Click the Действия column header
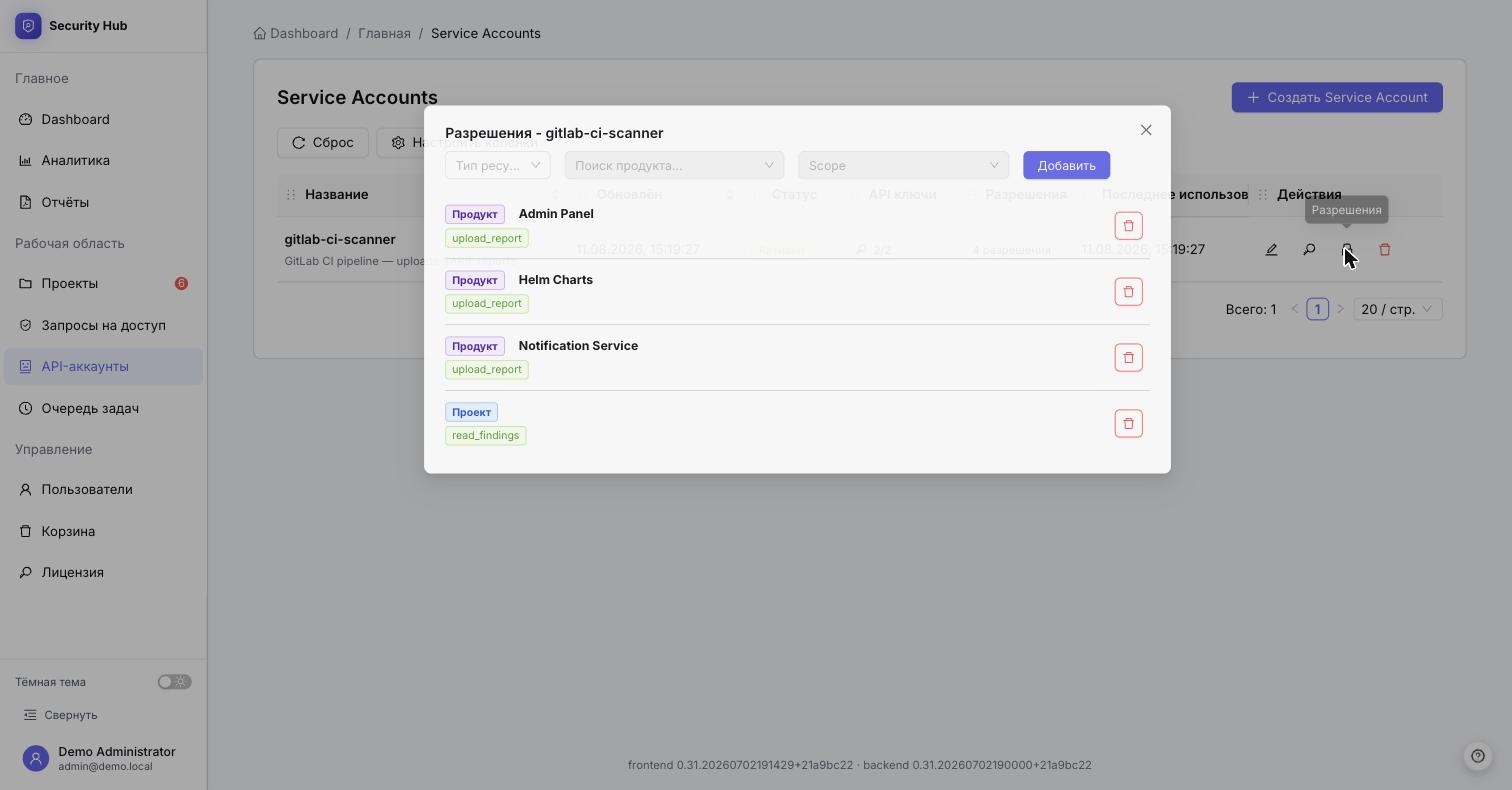The height and width of the screenshot is (790, 1512). click(x=1309, y=194)
